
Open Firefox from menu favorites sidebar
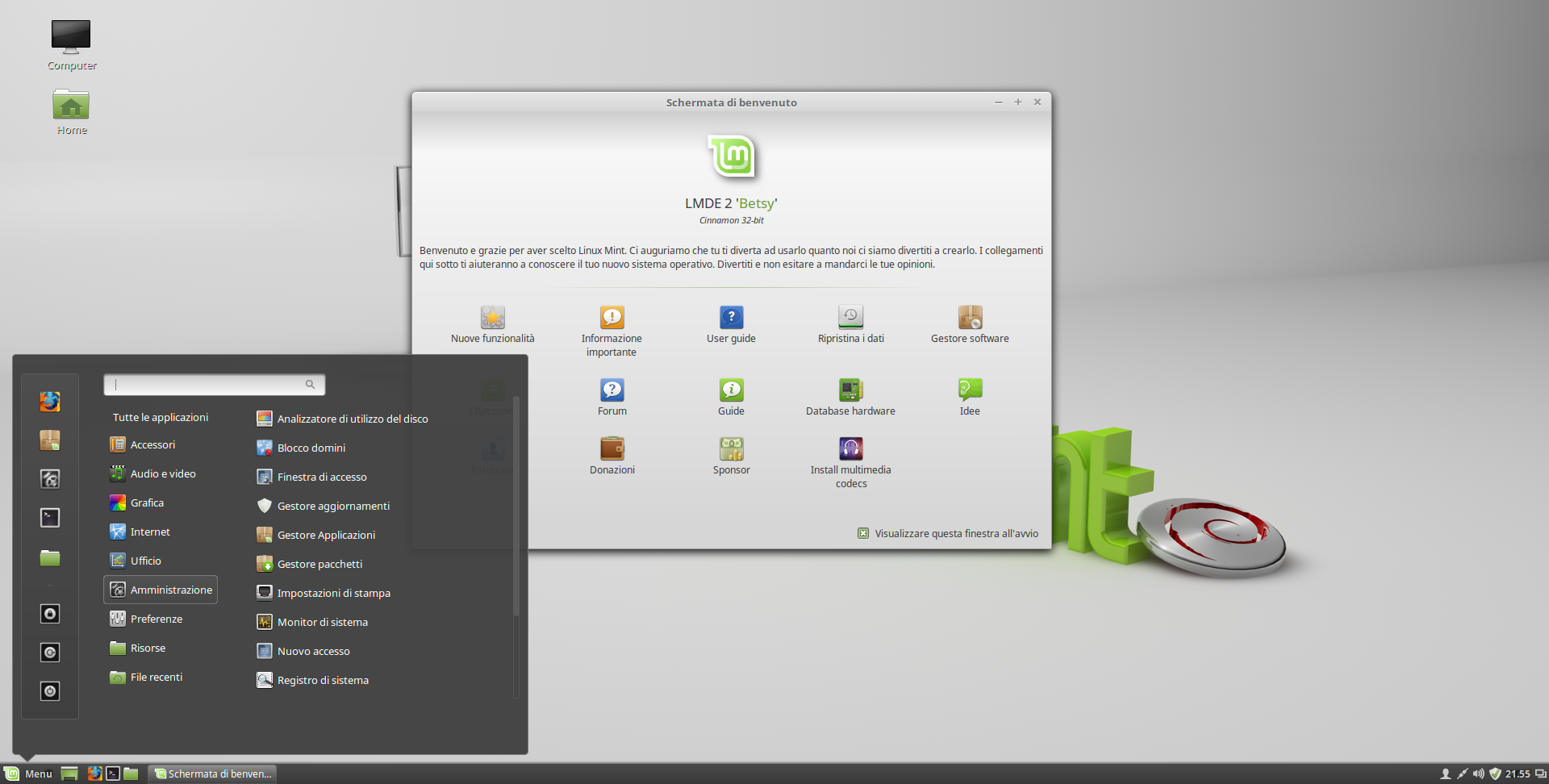tap(50, 401)
